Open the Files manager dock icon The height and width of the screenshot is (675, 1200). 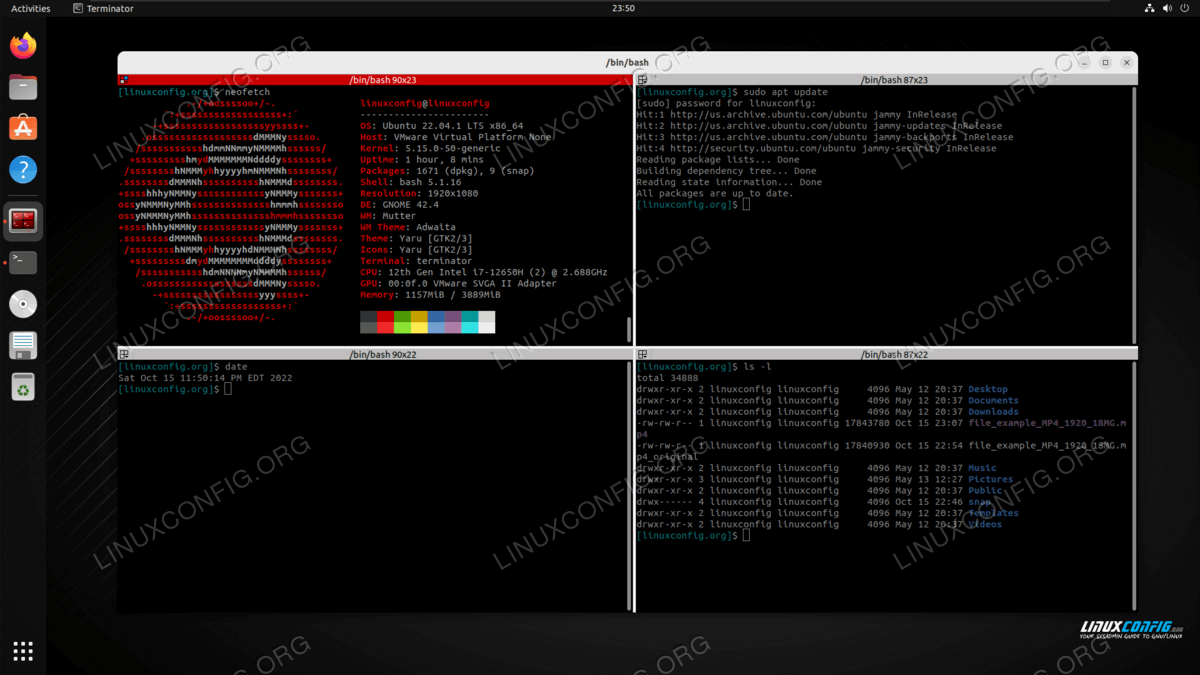23,87
